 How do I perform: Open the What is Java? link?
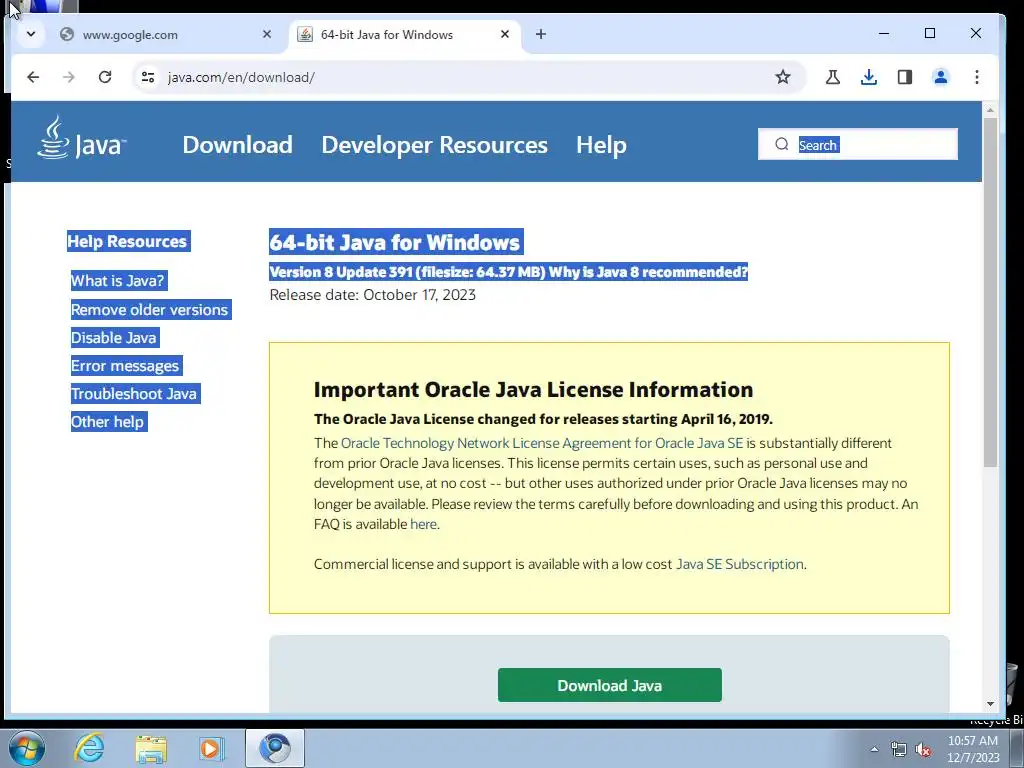point(118,281)
